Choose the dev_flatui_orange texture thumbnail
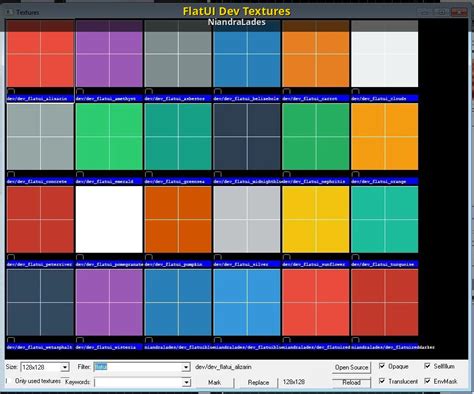The height and width of the screenshot is (394, 474). click(x=385, y=136)
